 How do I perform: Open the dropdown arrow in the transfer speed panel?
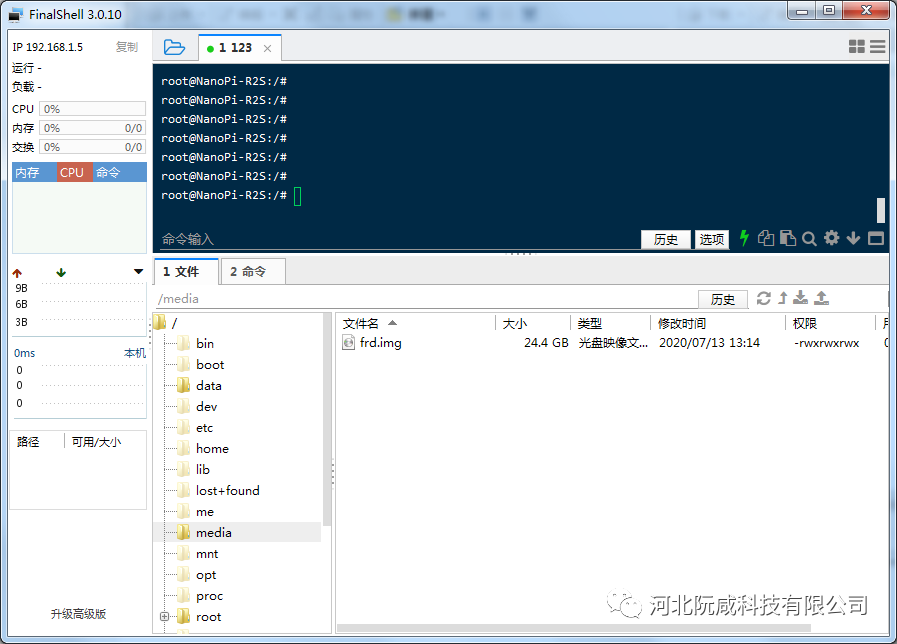click(138, 271)
